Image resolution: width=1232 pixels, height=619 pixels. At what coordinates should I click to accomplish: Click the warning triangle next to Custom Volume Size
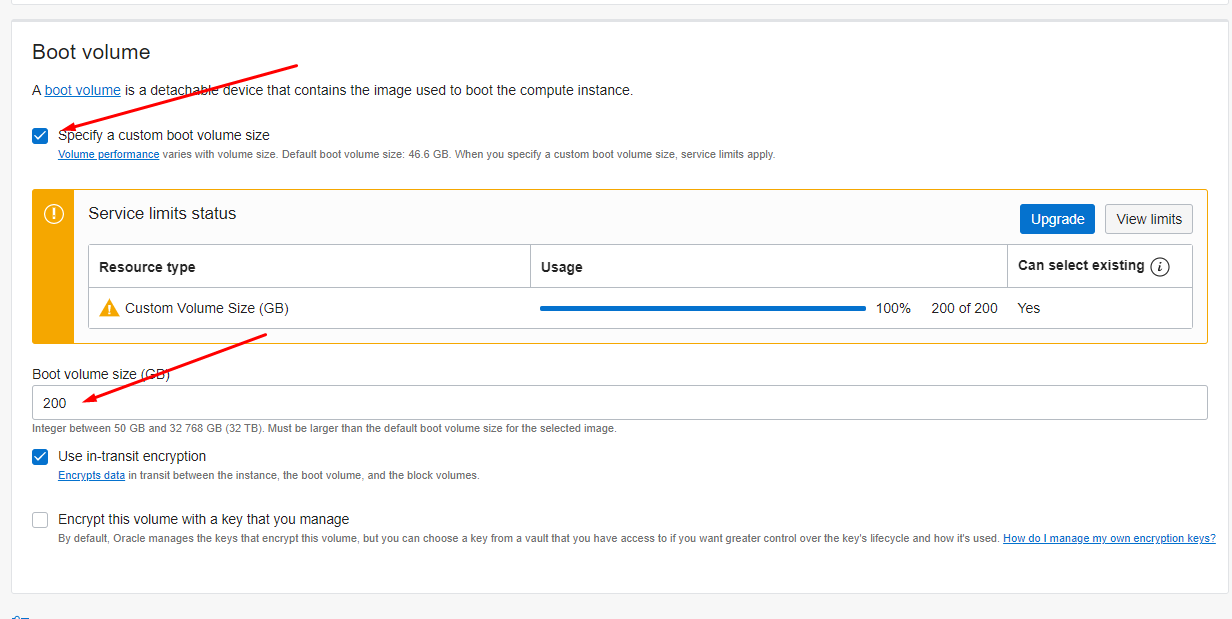(x=110, y=308)
